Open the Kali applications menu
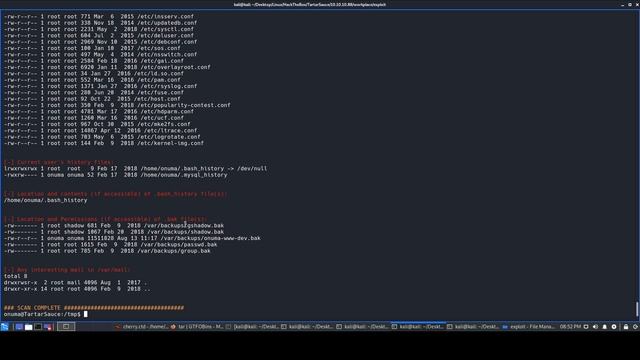This screenshot has width=640, height=360. (x=4, y=327)
